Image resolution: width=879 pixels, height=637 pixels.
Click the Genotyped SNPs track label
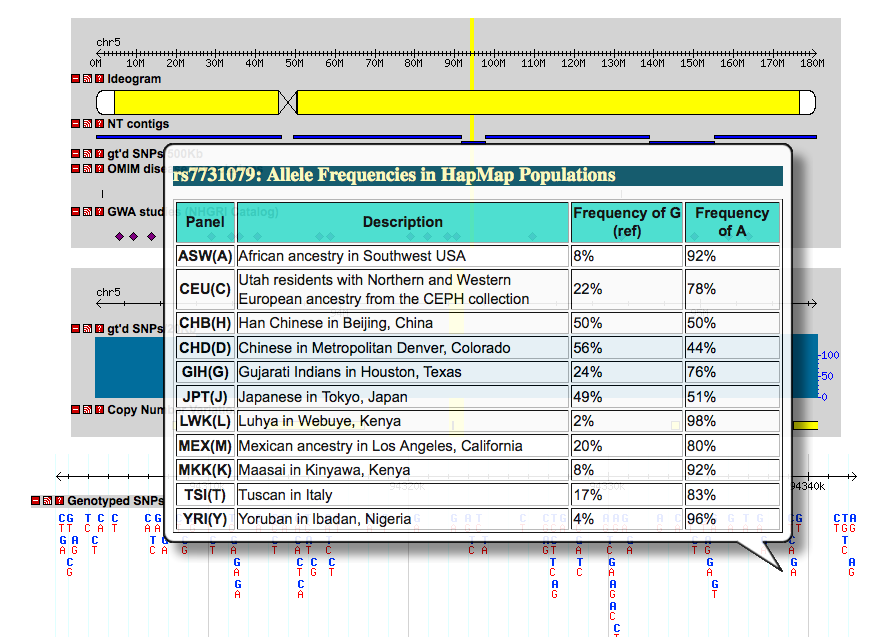[115, 501]
